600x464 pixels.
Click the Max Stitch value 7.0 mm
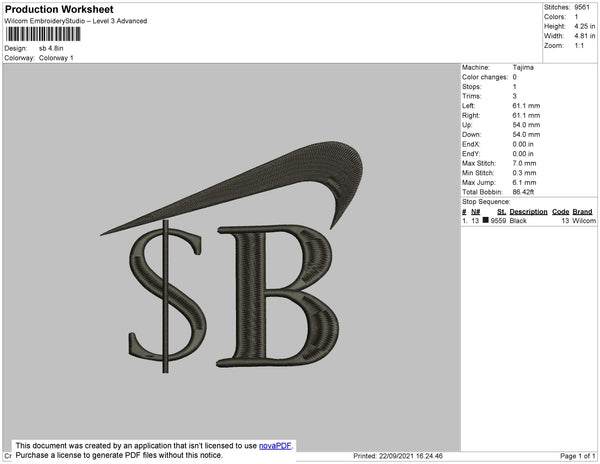pyautogui.click(x=524, y=163)
